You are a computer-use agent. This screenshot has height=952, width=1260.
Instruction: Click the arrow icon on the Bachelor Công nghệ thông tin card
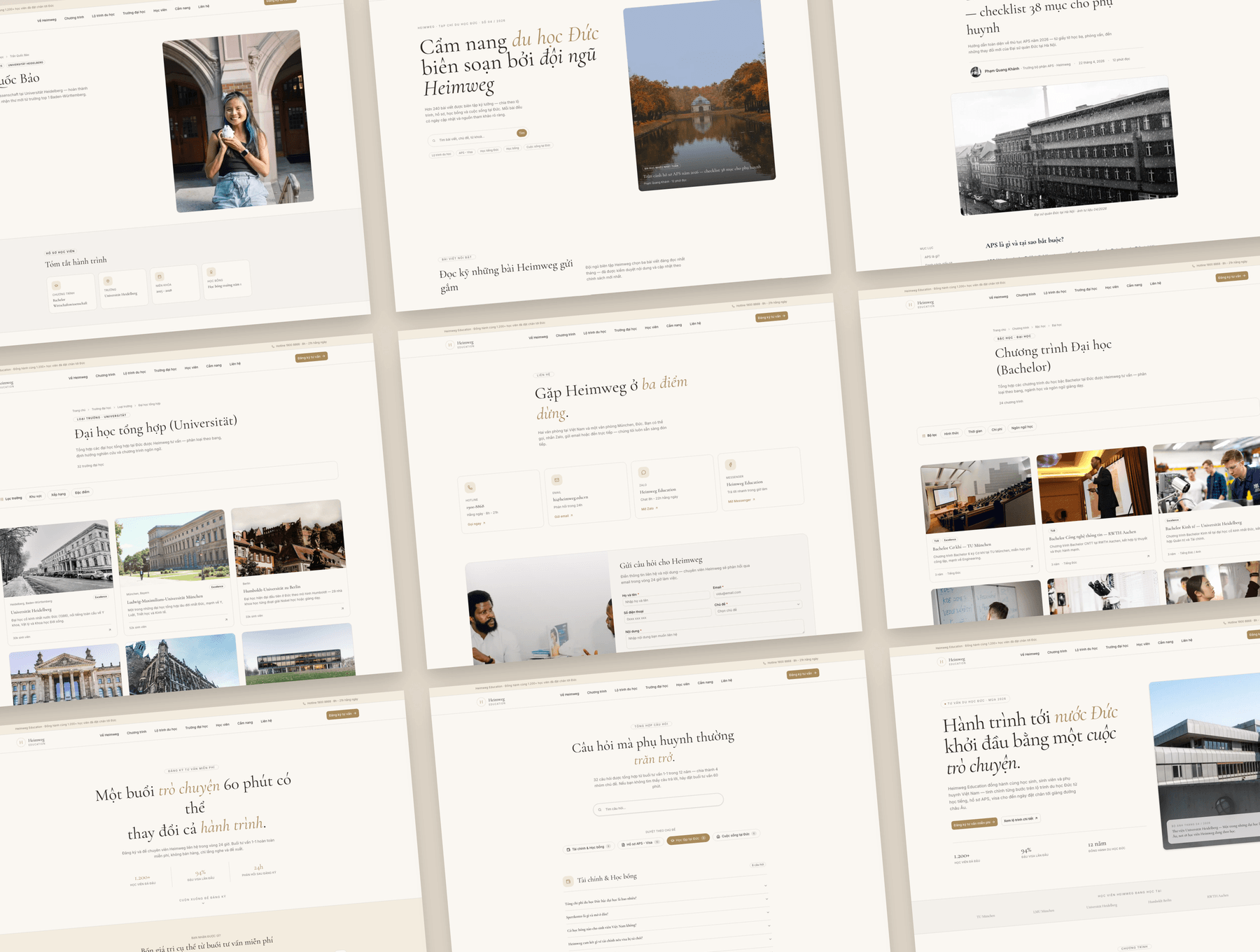1147,556
